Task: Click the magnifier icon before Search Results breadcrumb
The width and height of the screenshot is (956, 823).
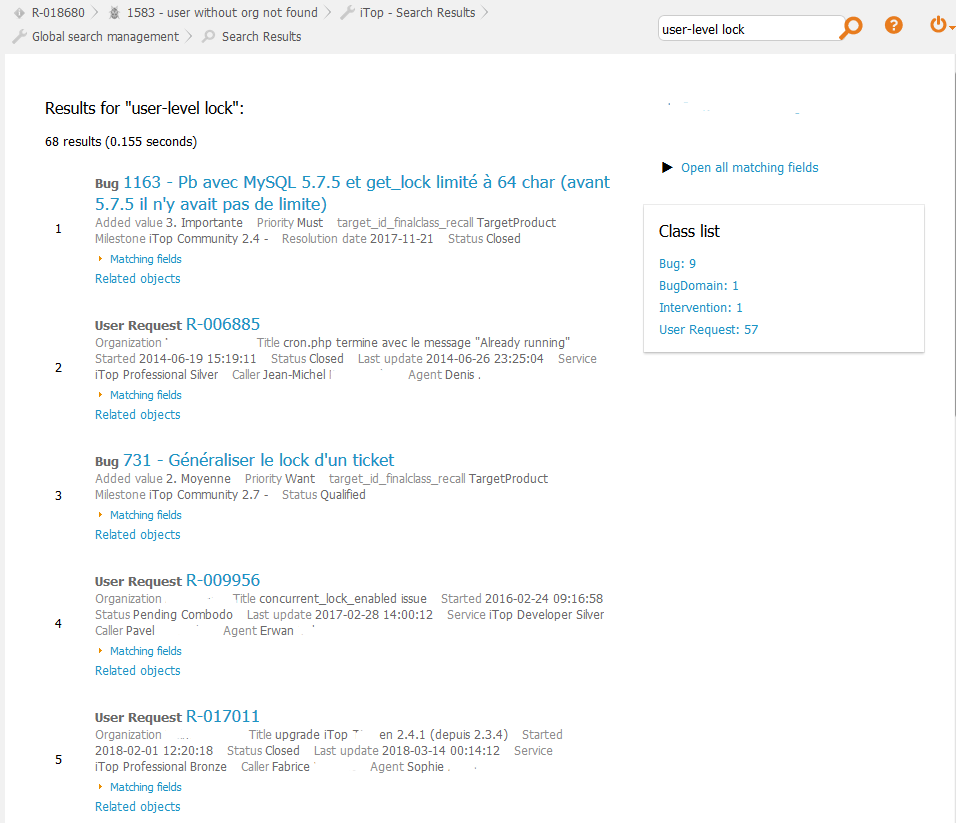Action: coord(209,37)
